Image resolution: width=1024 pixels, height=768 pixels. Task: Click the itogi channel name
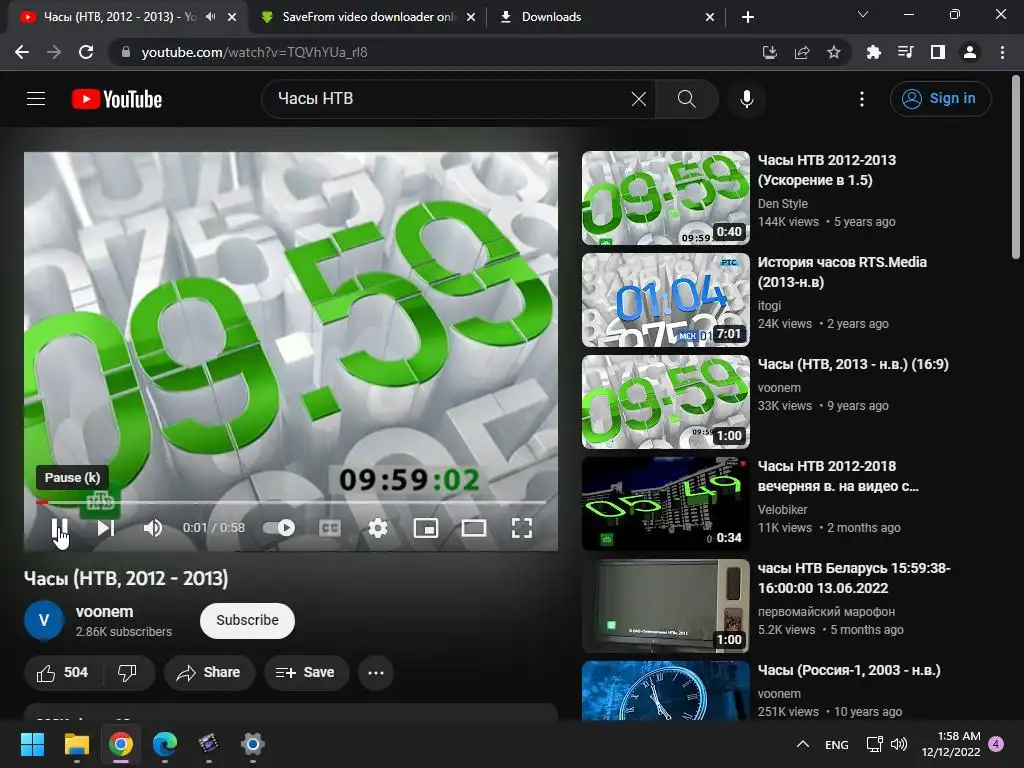click(x=769, y=306)
